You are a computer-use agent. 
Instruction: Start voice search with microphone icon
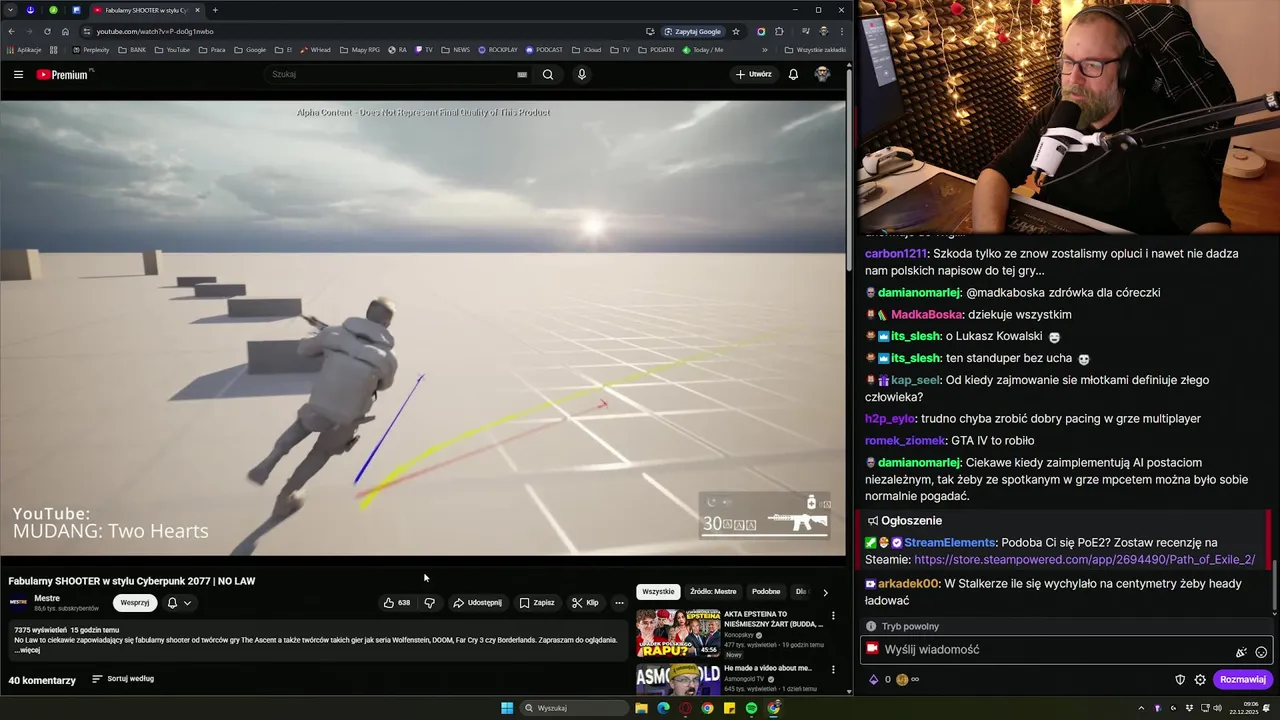pos(581,74)
